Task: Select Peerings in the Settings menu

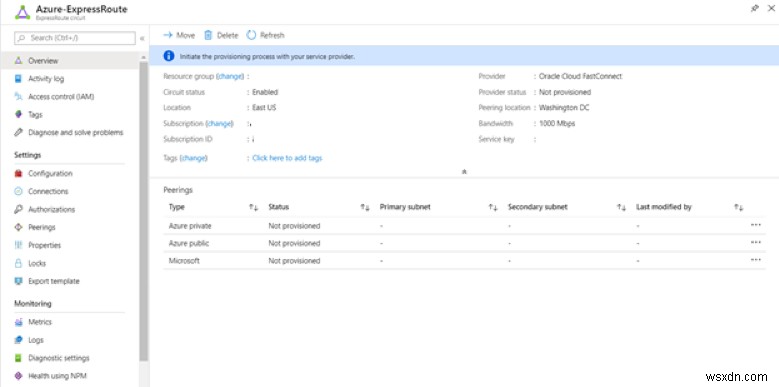Action: 70,227
